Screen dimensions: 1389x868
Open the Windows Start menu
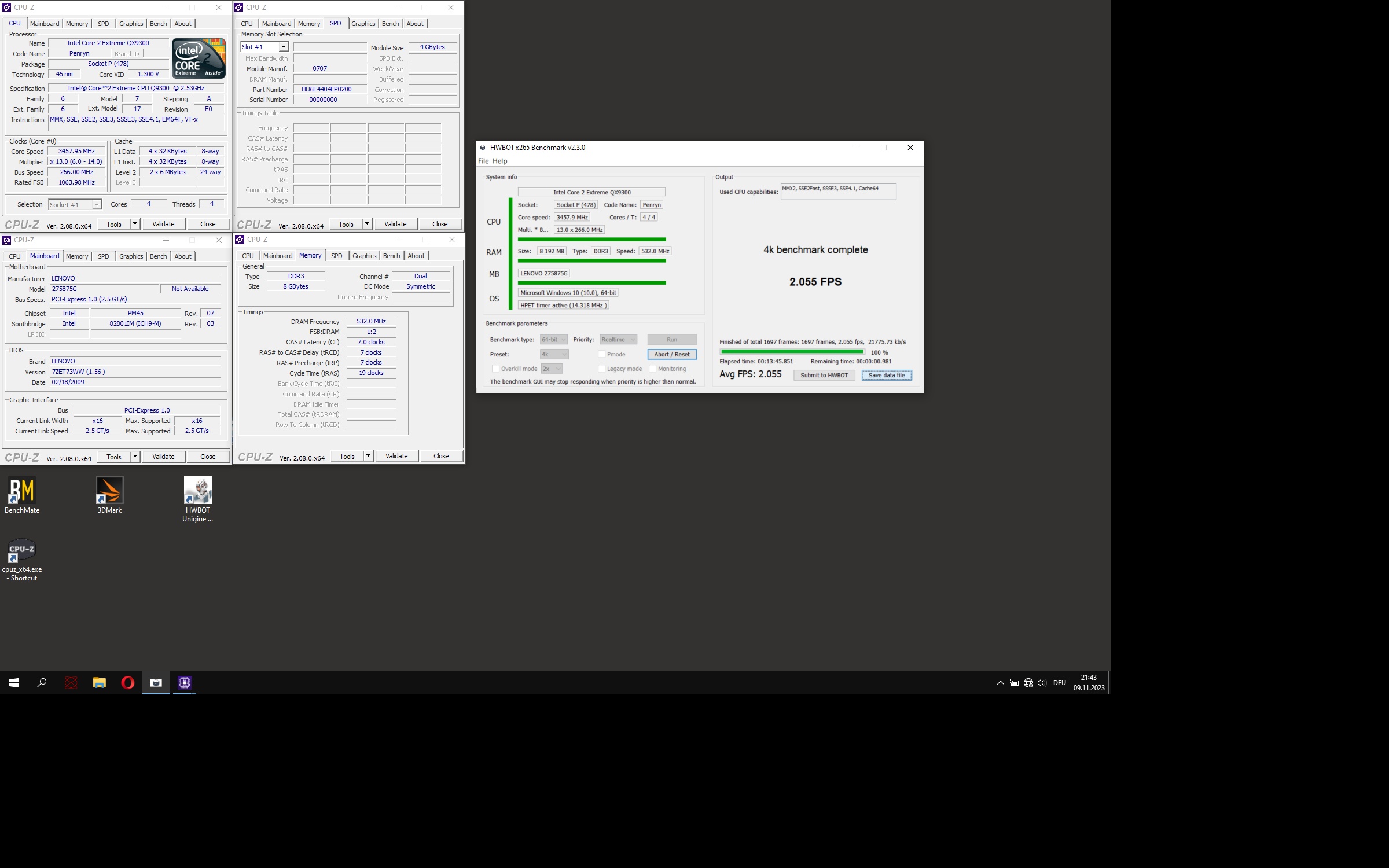click(x=14, y=683)
